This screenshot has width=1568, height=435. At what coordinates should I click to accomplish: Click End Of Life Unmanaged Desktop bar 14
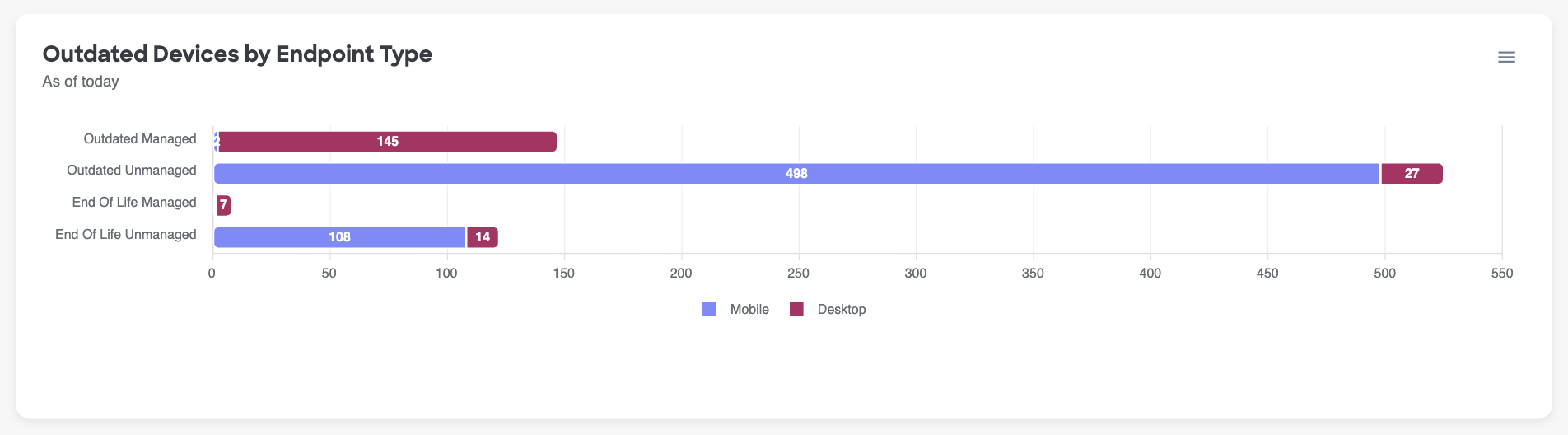point(483,237)
